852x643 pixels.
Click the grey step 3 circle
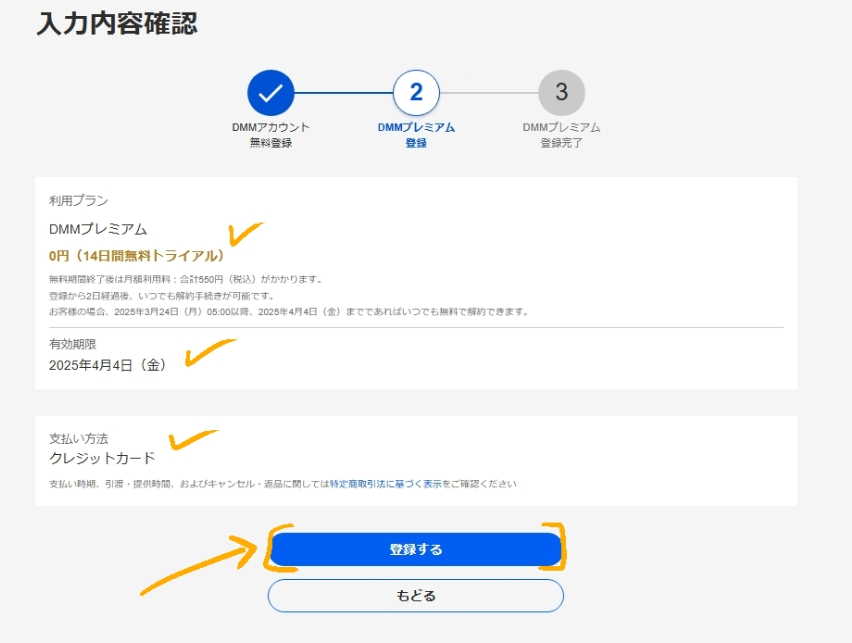click(562, 93)
